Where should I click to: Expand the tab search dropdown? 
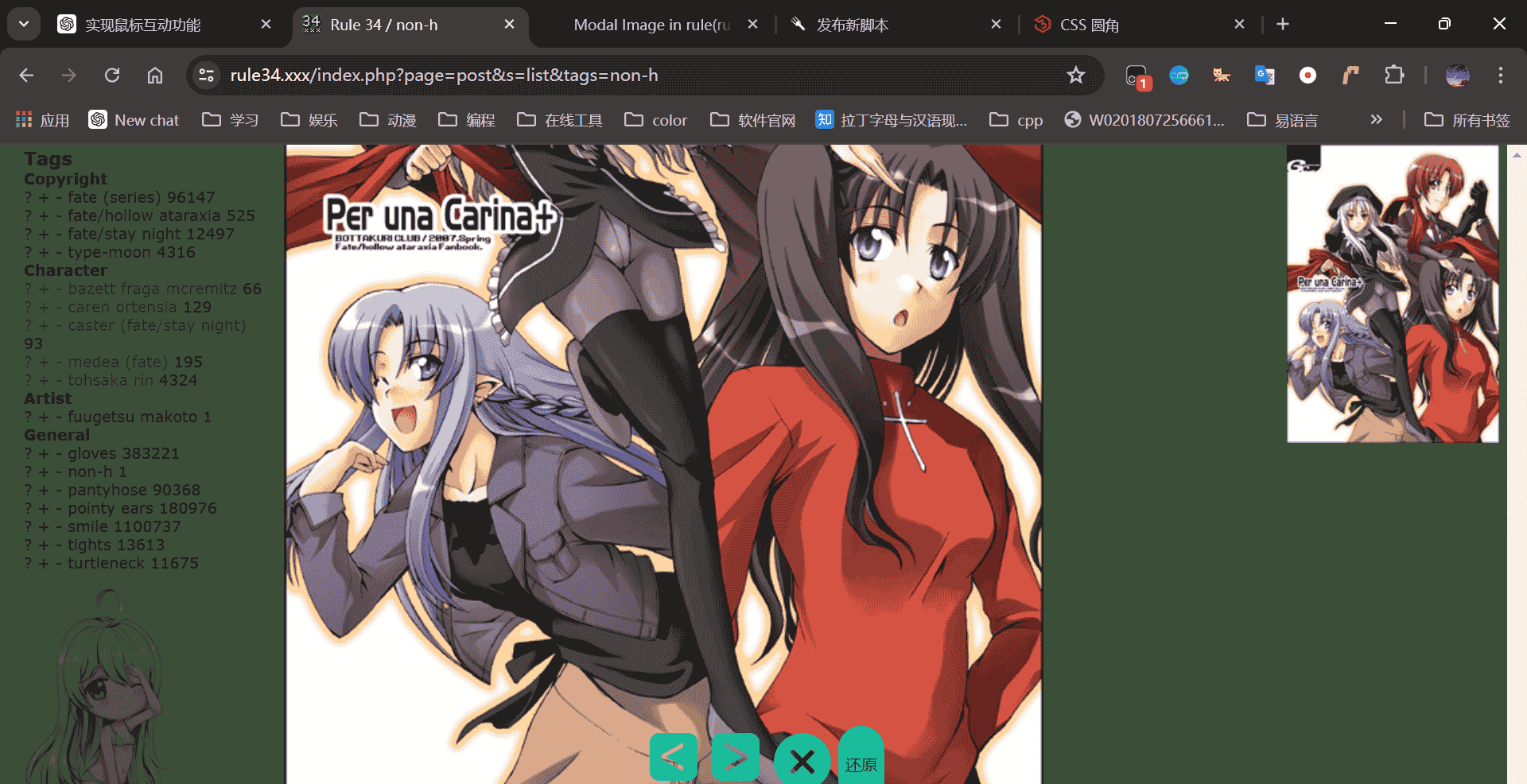[x=24, y=24]
